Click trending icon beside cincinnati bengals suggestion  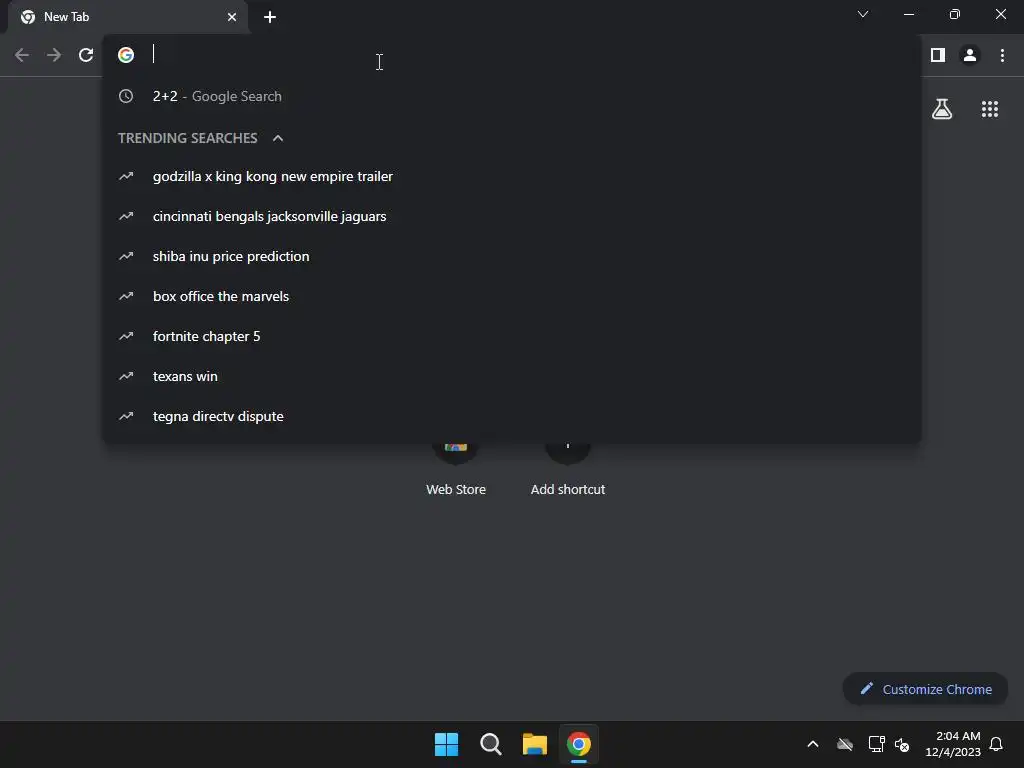(x=126, y=216)
